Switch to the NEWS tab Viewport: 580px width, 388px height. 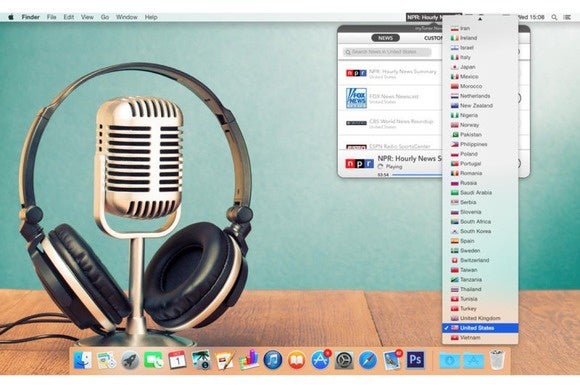[385, 38]
